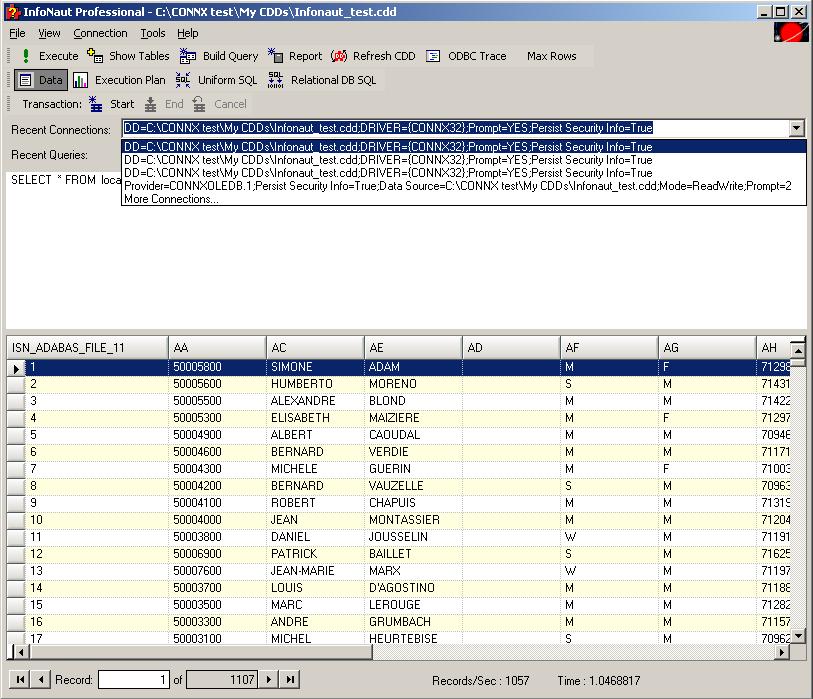The image size is (813, 699).
Task: Click the Start transaction icon
Action: [95, 104]
